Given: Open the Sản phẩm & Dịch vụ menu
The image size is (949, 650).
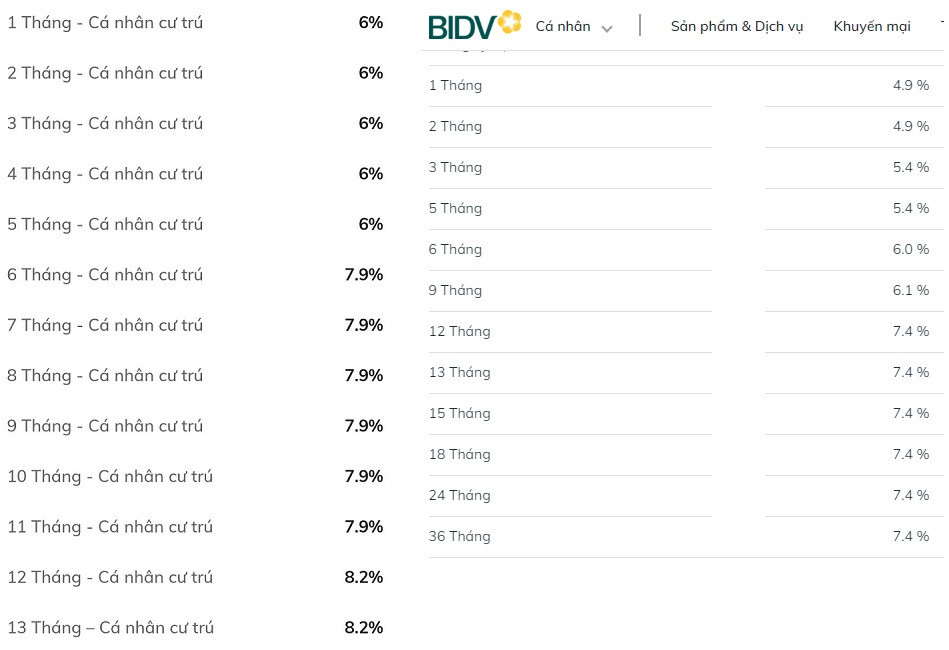Looking at the screenshot, I should 736,27.
